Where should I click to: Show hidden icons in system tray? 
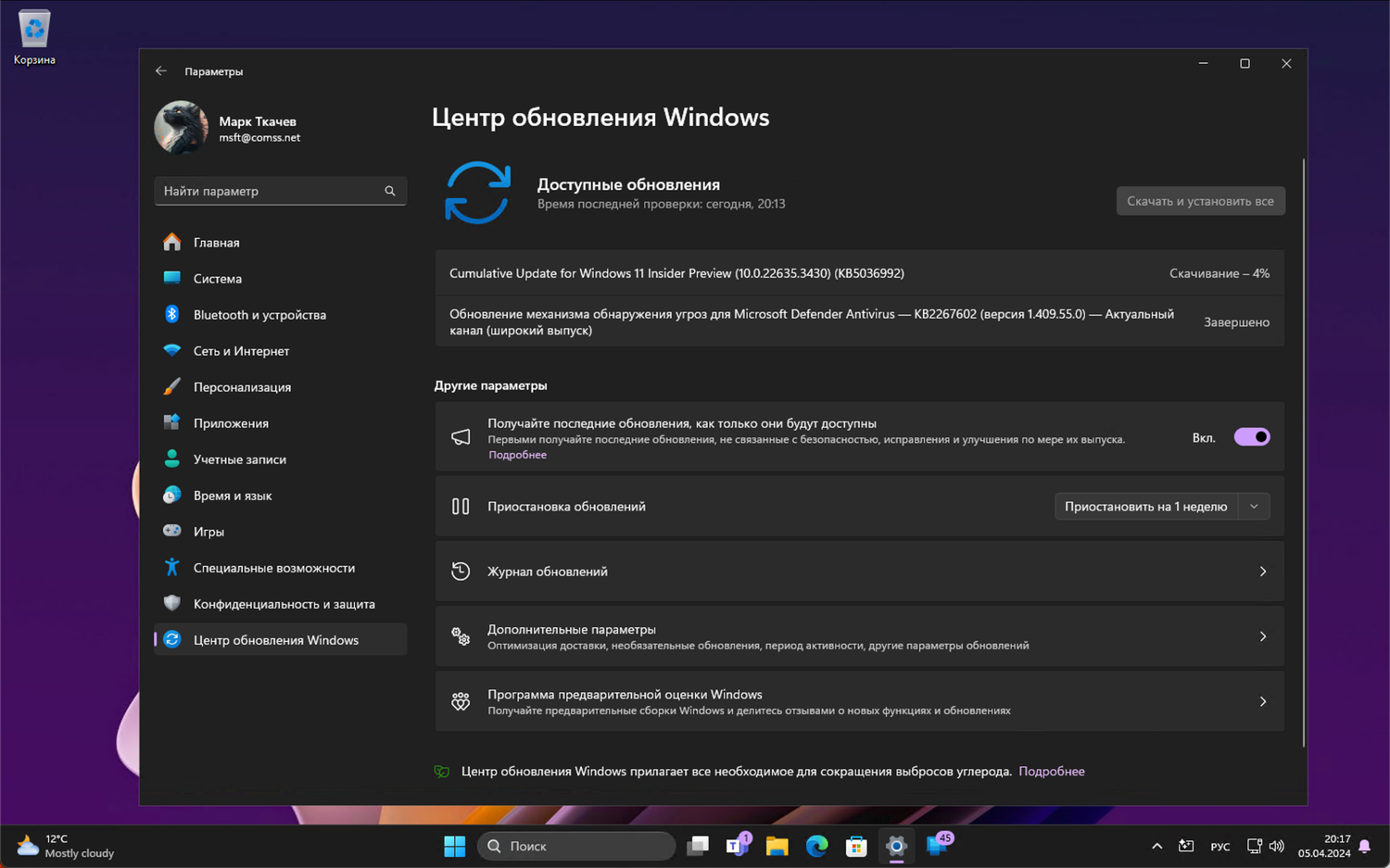click(1156, 846)
